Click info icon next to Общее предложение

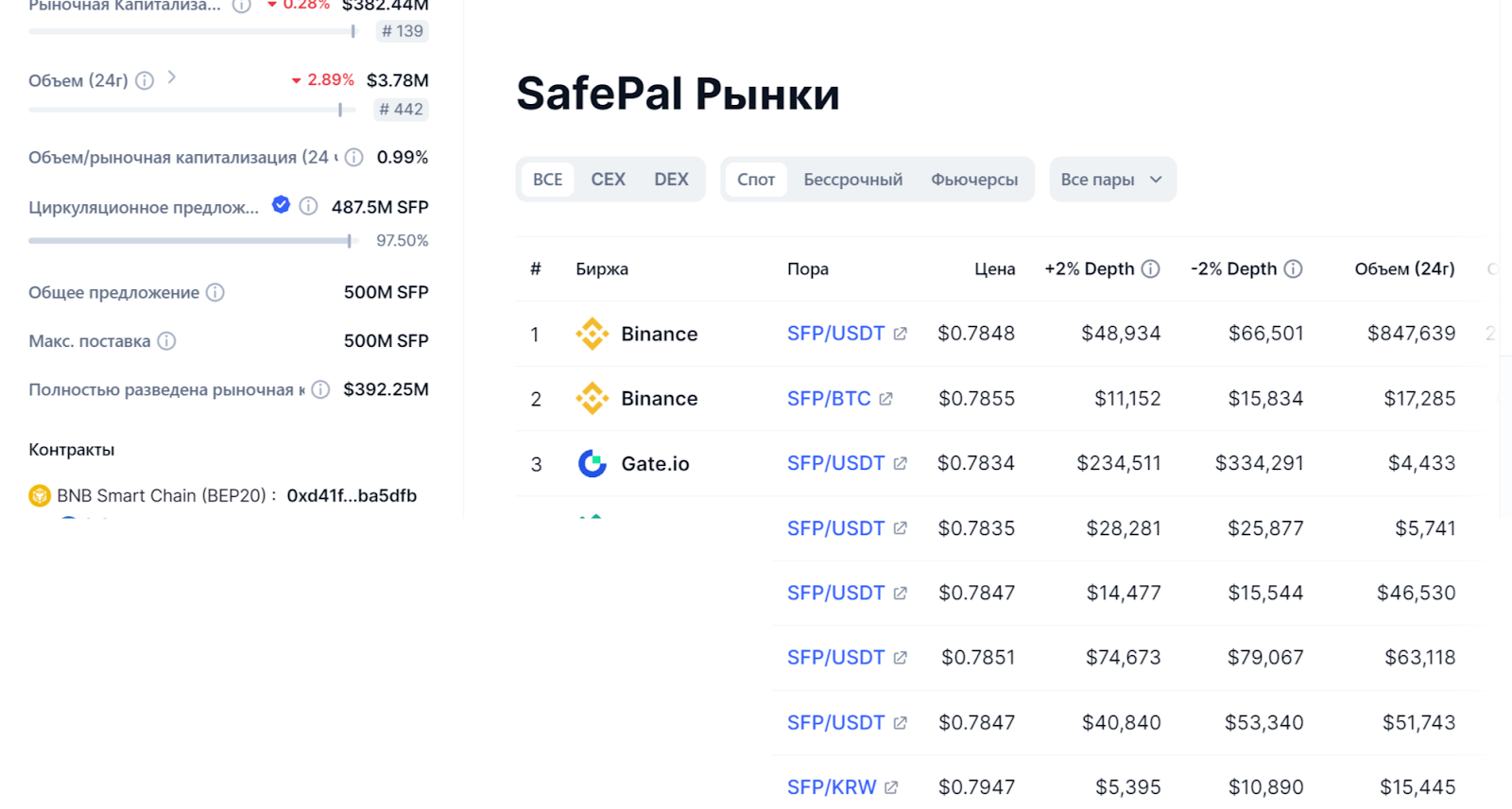[x=215, y=292]
